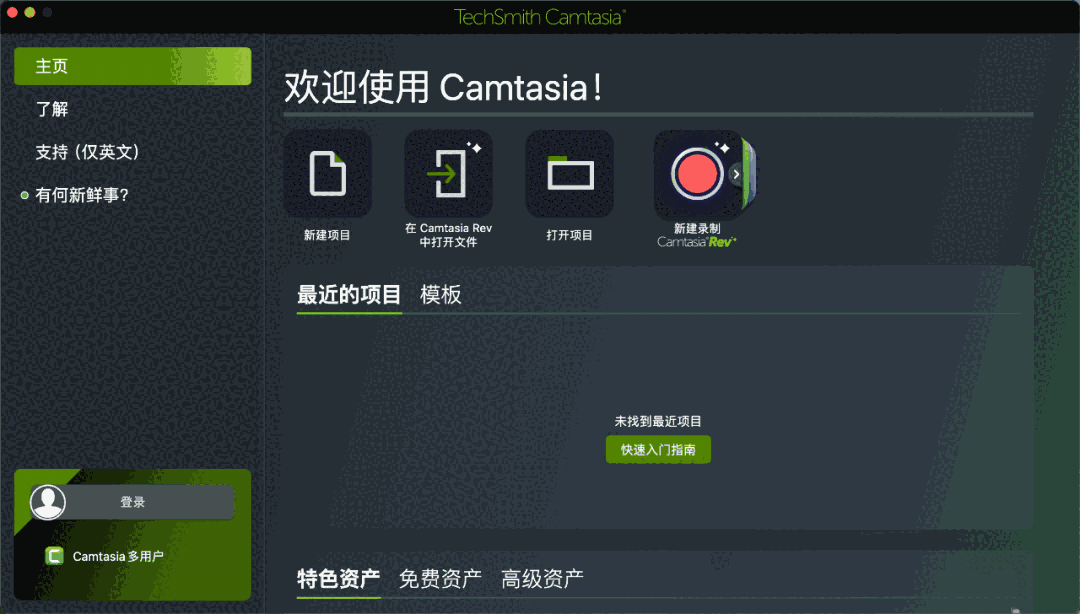The width and height of the screenshot is (1080, 614).
Task: Click the Camtasia multi-user logo icon
Action: 54,556
